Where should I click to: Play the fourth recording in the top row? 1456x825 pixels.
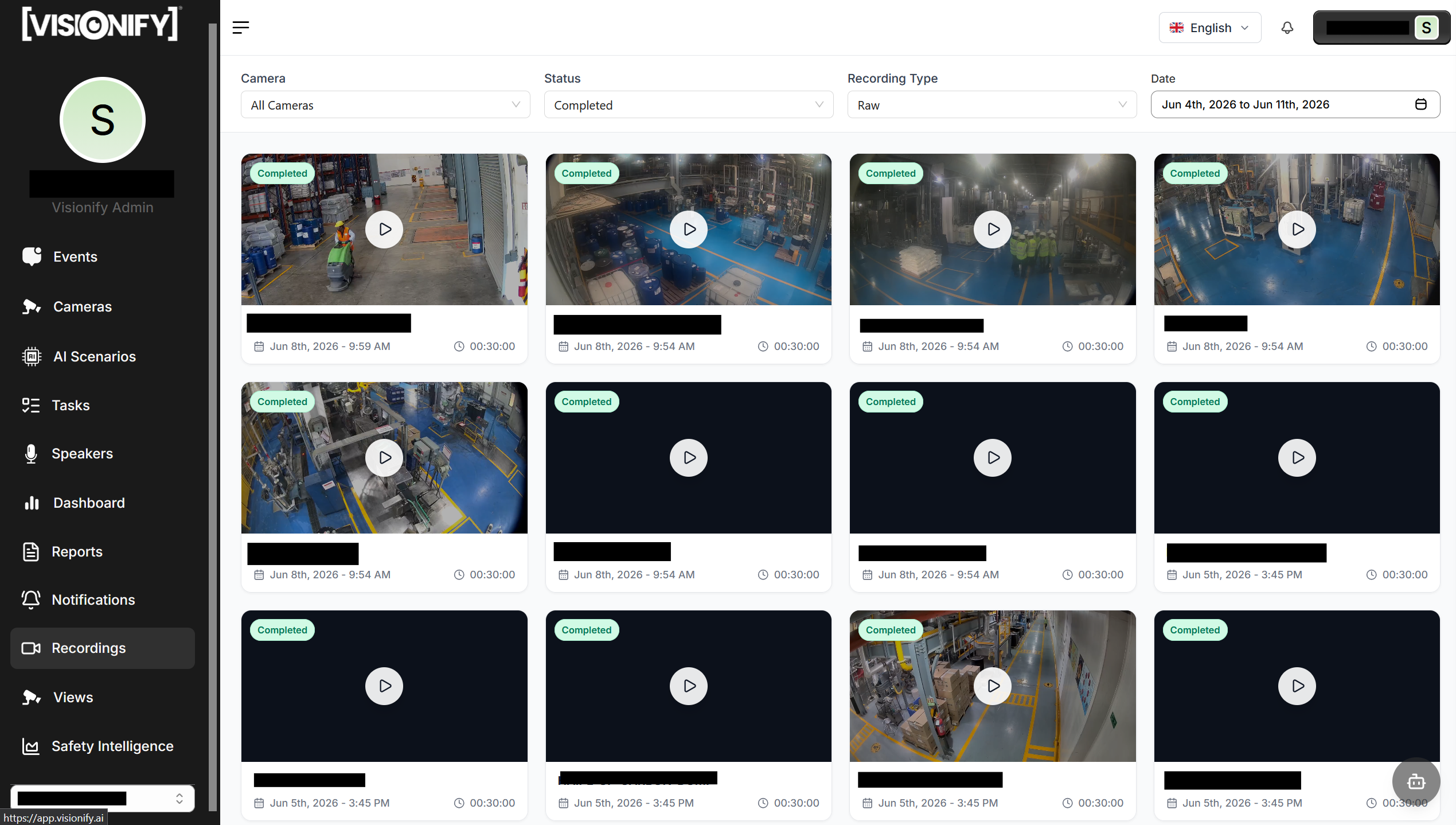pos(1297,229)
